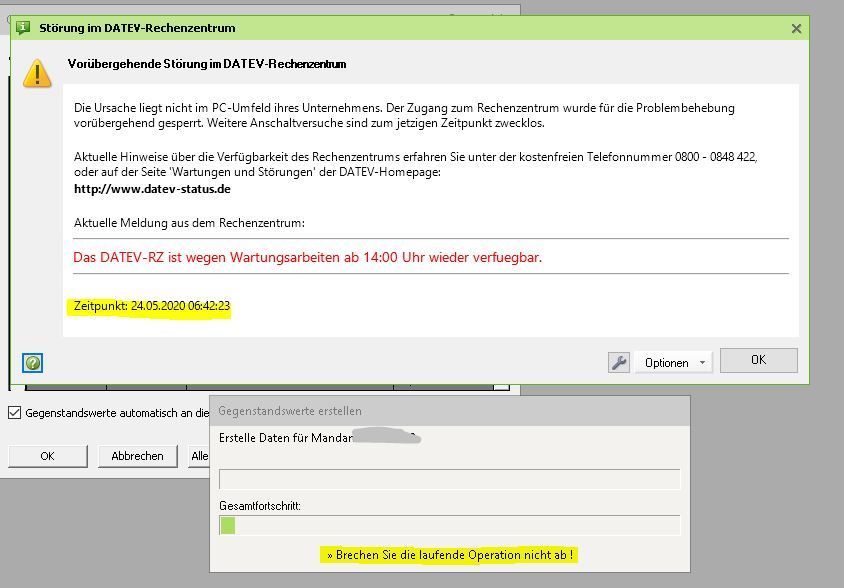Click the wrench tool icon beside Optionen
844x588 pixels.
tap(619, 362)
